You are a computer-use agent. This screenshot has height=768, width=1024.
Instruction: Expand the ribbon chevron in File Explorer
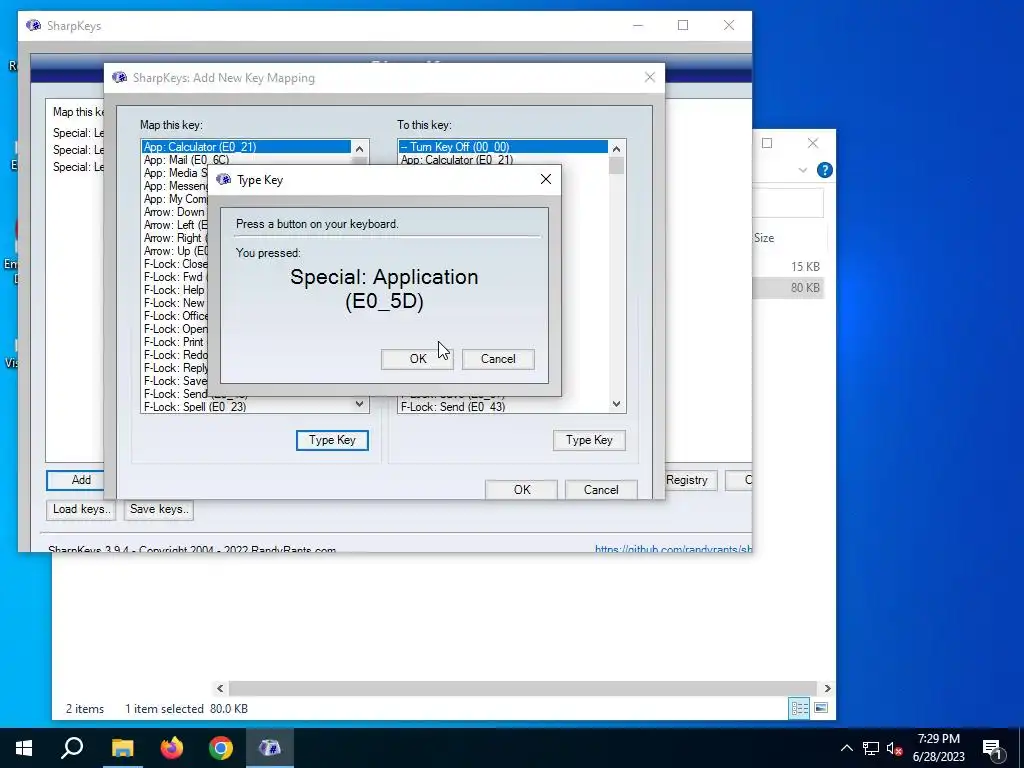click(x=803, y=170)
